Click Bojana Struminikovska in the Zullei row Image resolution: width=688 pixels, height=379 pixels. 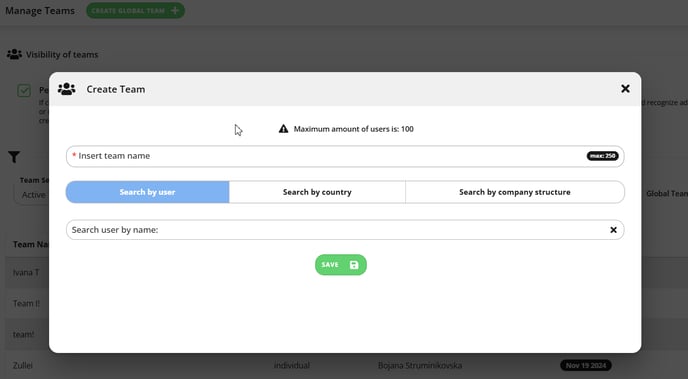420,365
